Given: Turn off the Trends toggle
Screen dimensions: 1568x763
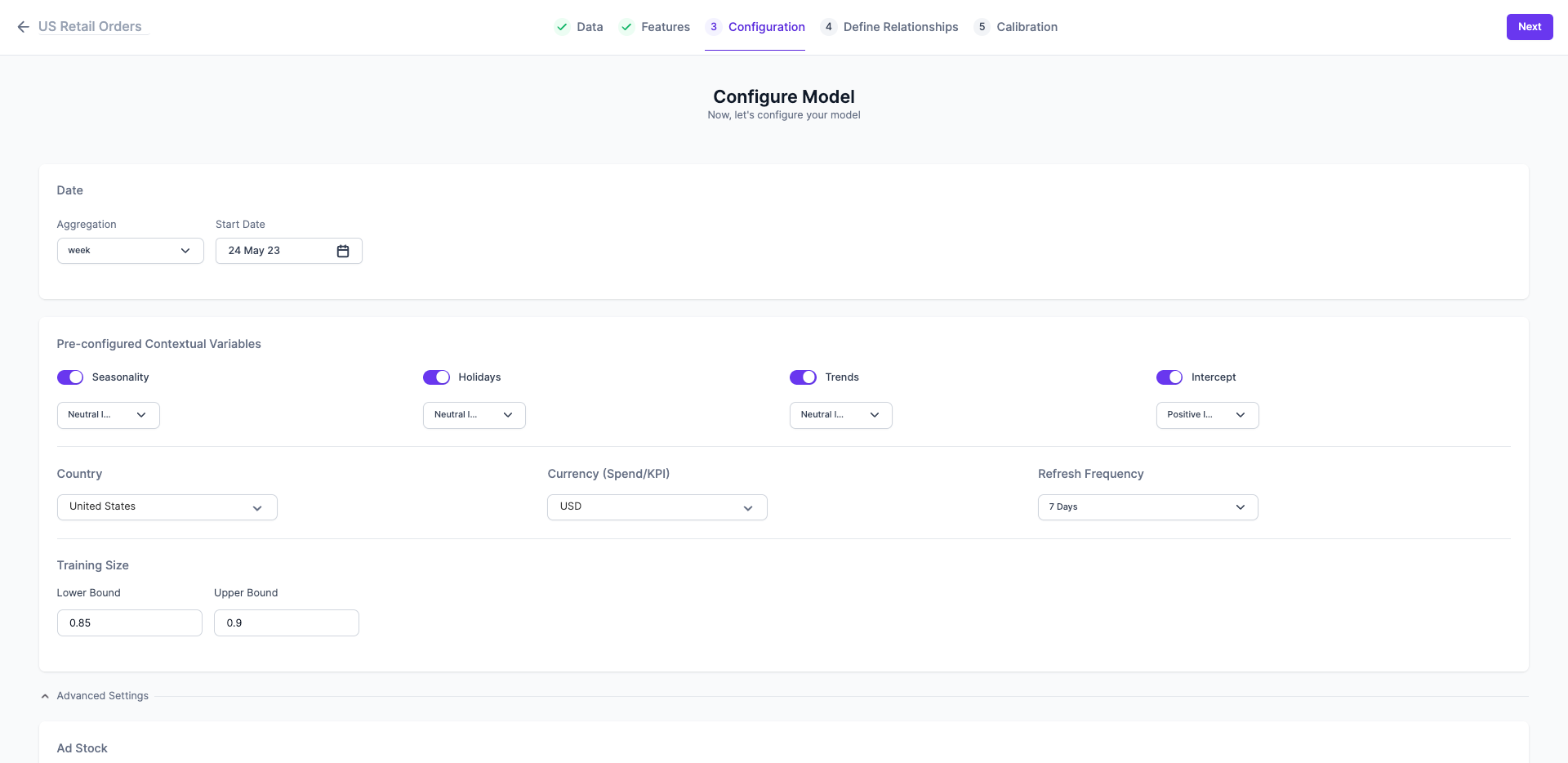Looking at the screenshot, I should coord(803,377).
